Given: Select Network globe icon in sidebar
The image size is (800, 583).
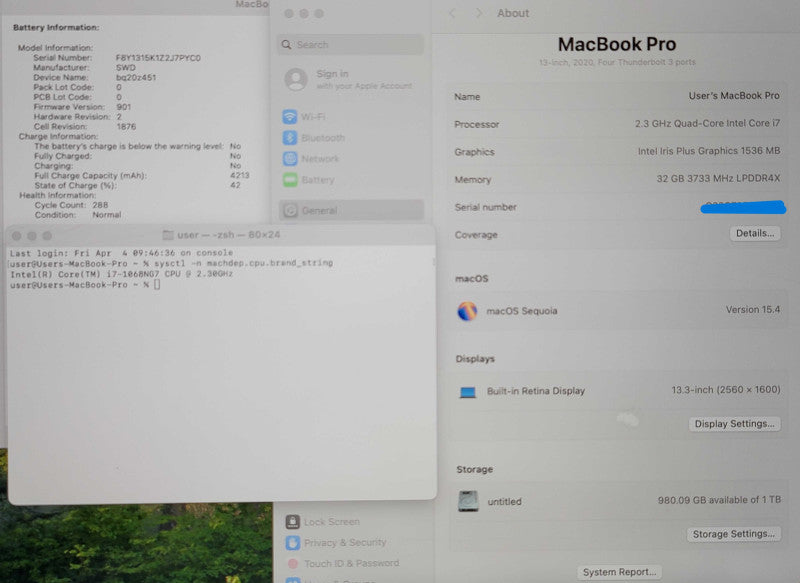Looking at the screenshot, I should 290,159.
